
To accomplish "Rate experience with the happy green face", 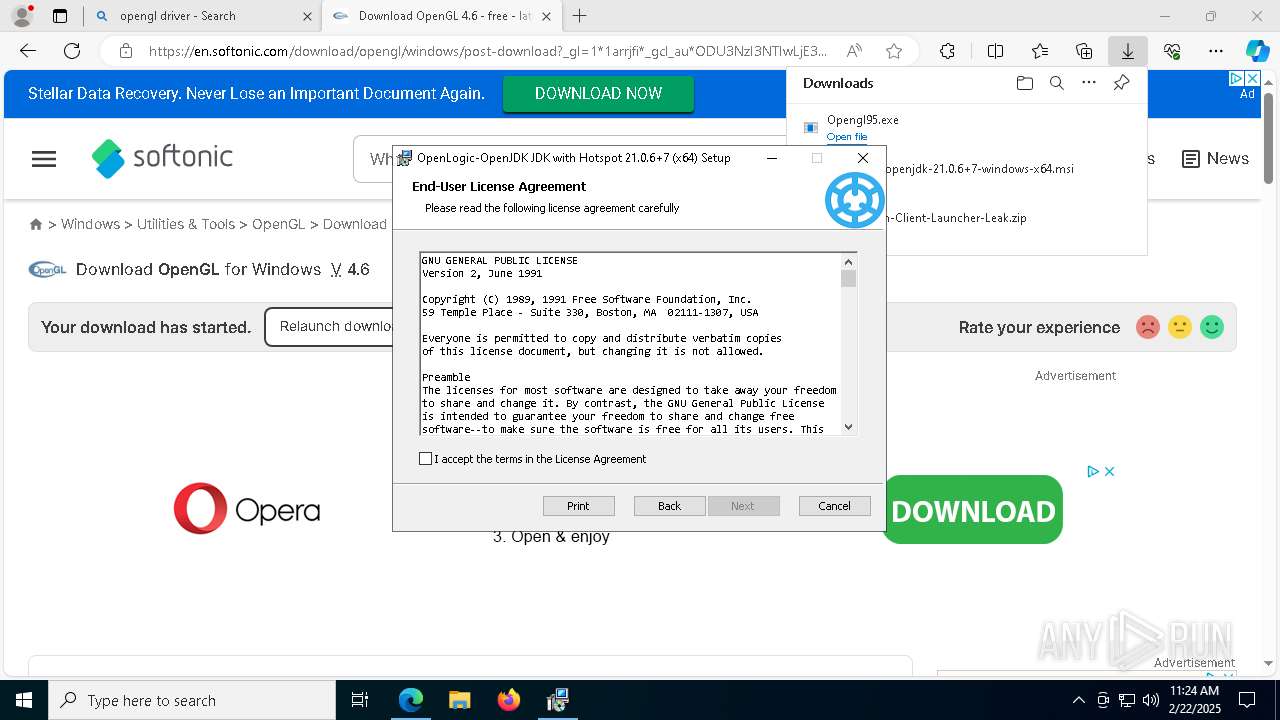I will (1212, 327).
